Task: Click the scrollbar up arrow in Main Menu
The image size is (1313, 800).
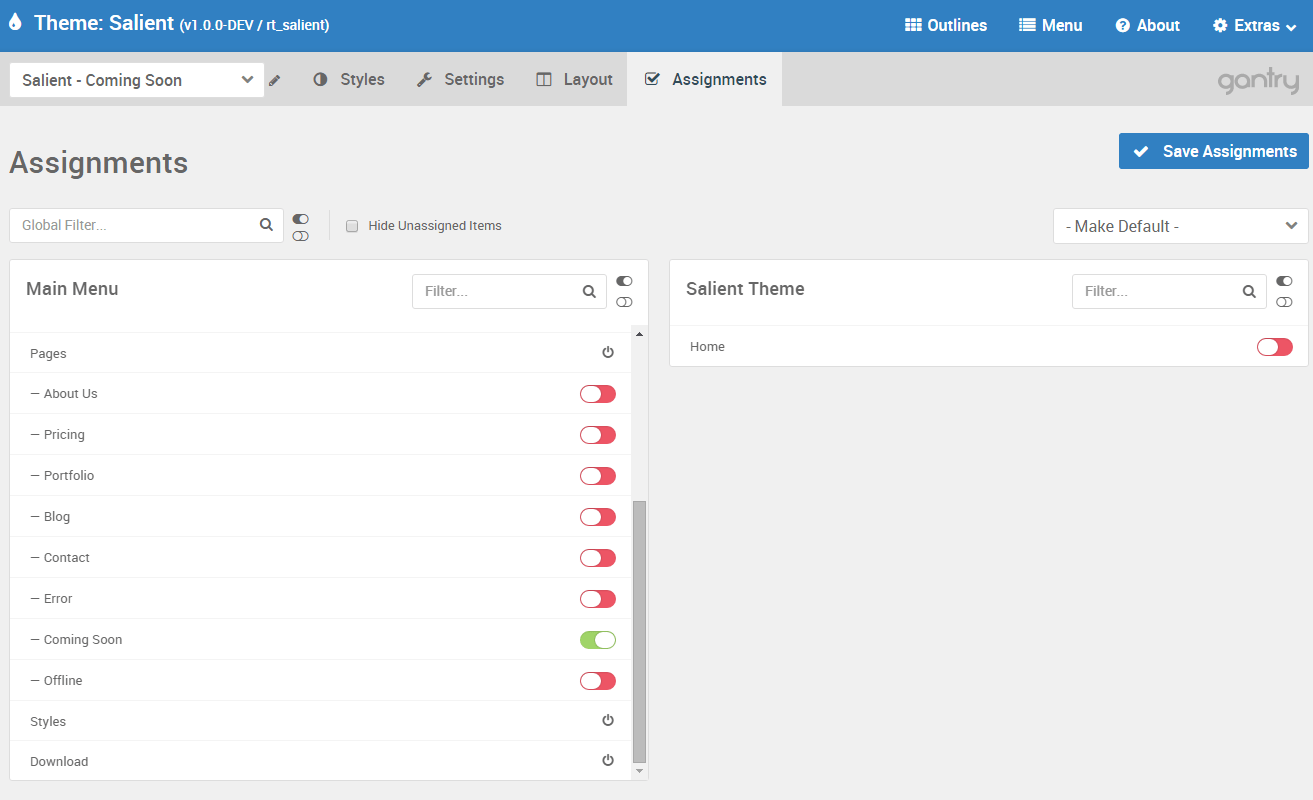Action: 640,334
